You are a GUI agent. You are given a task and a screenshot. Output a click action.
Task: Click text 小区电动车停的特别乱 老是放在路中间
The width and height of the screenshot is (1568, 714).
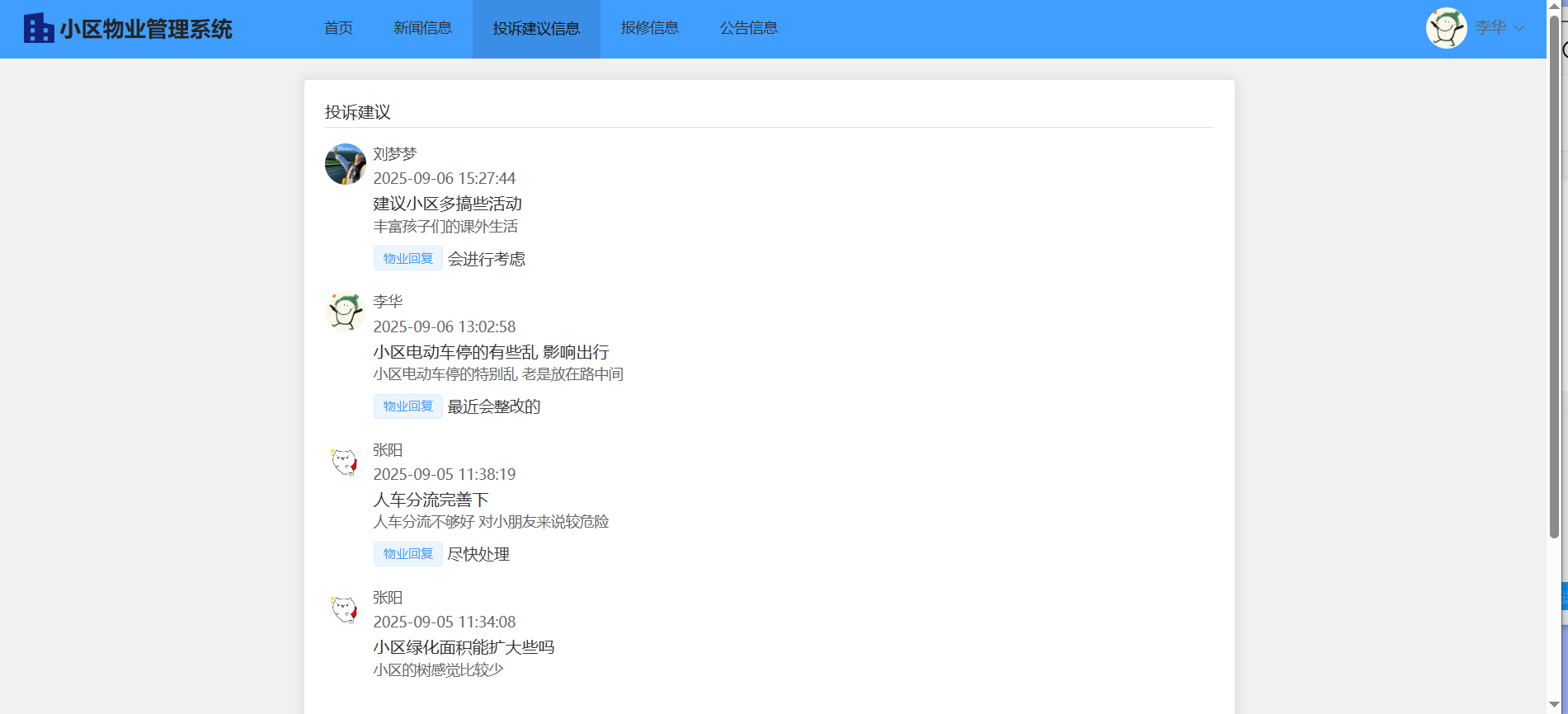click(498, 374)
